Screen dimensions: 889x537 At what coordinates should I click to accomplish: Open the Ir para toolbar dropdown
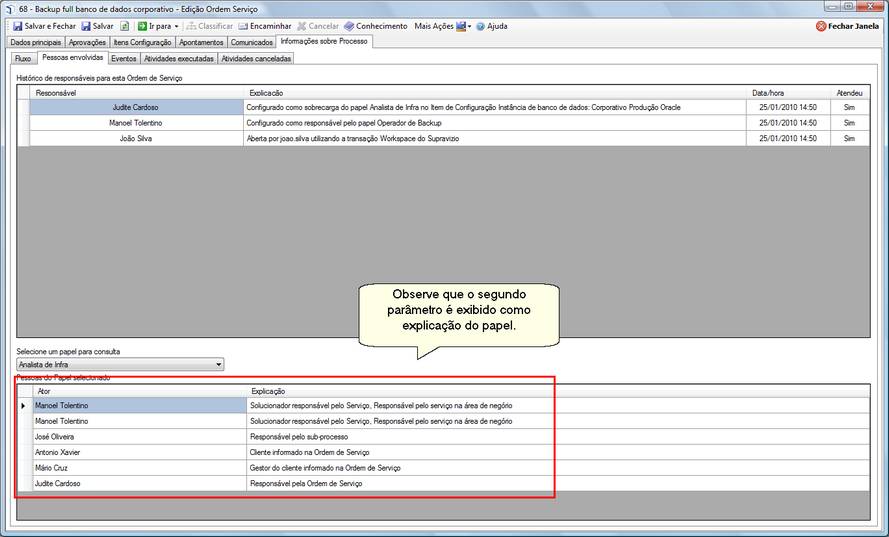[x=158, y=26]
